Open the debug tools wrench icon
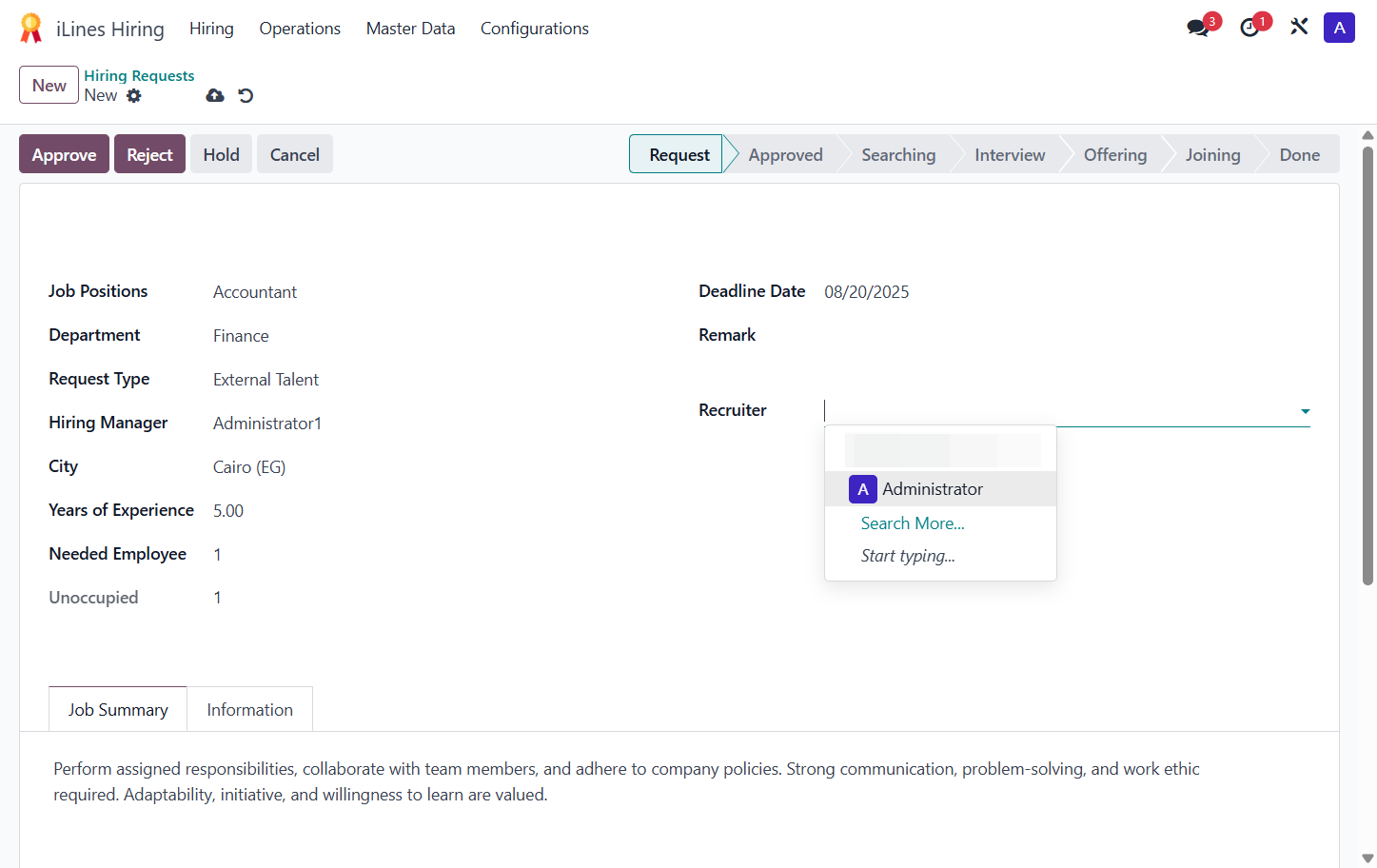The image size is (1377, 868). [x=1299, y=27]
